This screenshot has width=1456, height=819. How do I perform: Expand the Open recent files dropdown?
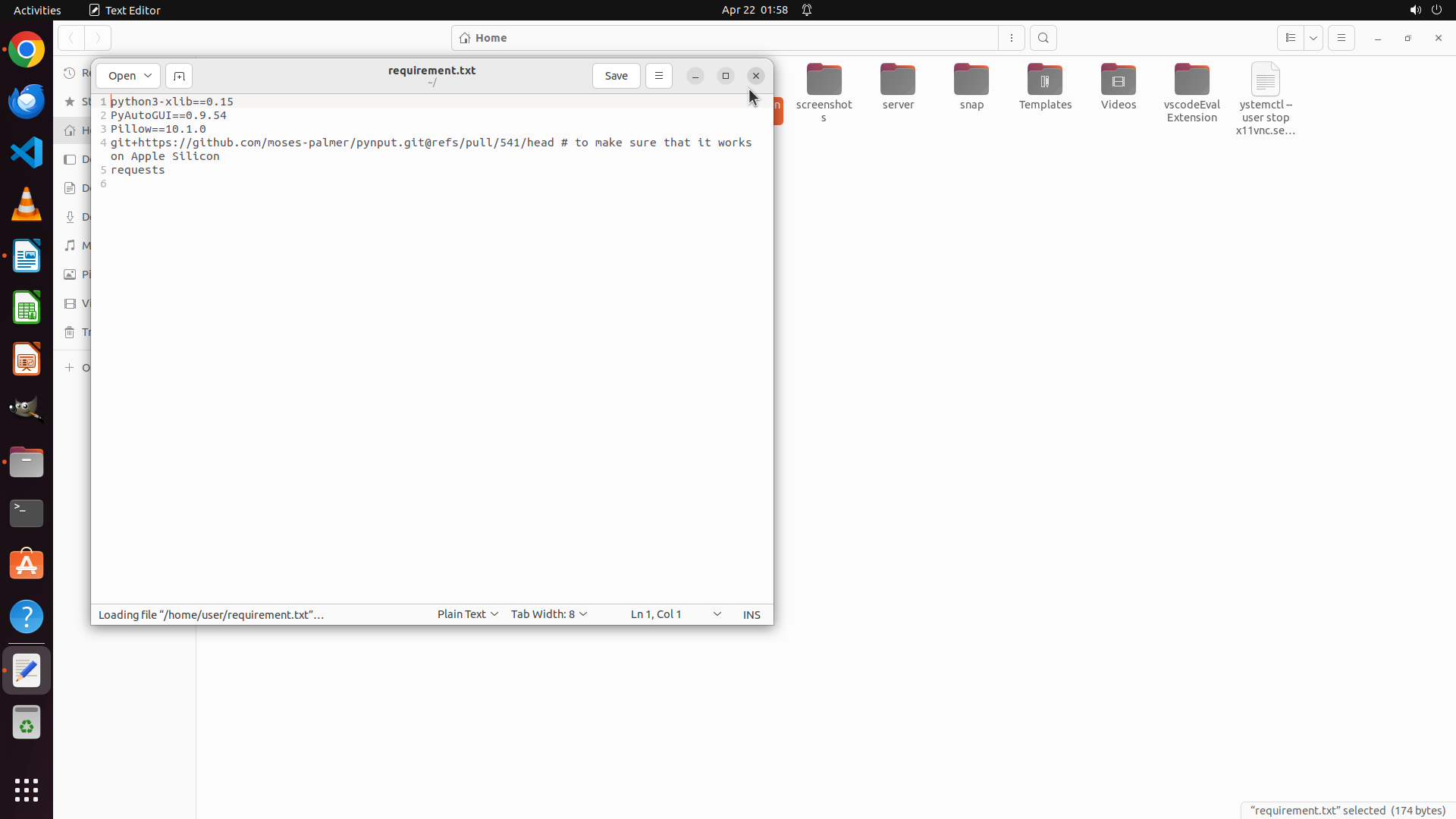147,76
